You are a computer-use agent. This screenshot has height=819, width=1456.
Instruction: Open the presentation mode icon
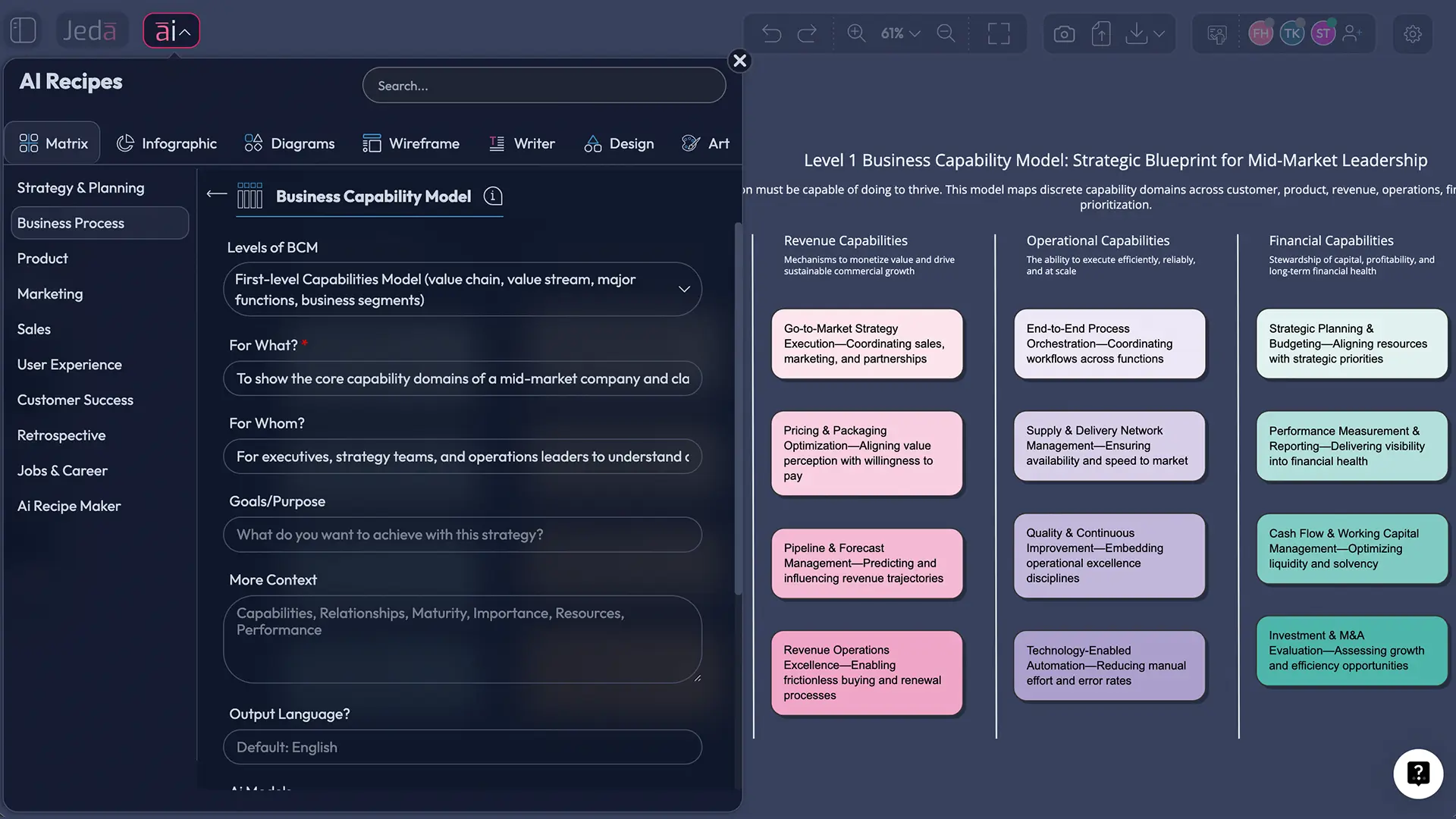pos(1216,33)
